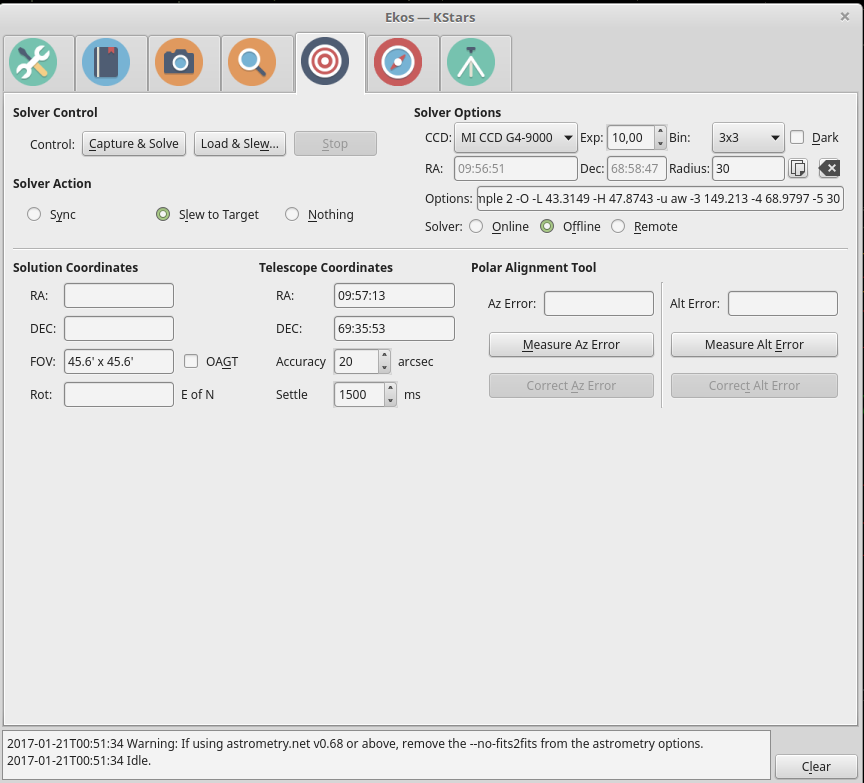
Task: Edit the Radius field
Action: tap(748, 169)
